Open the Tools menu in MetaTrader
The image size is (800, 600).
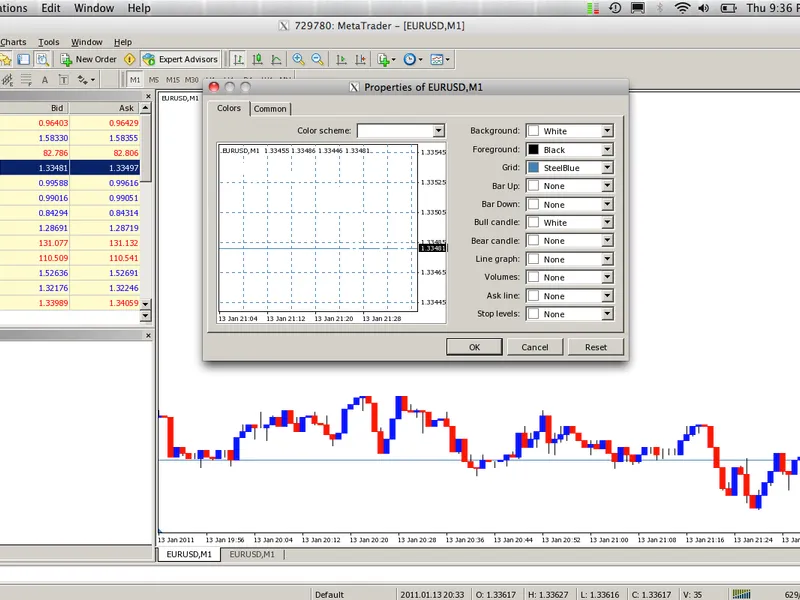click(48, 42)
